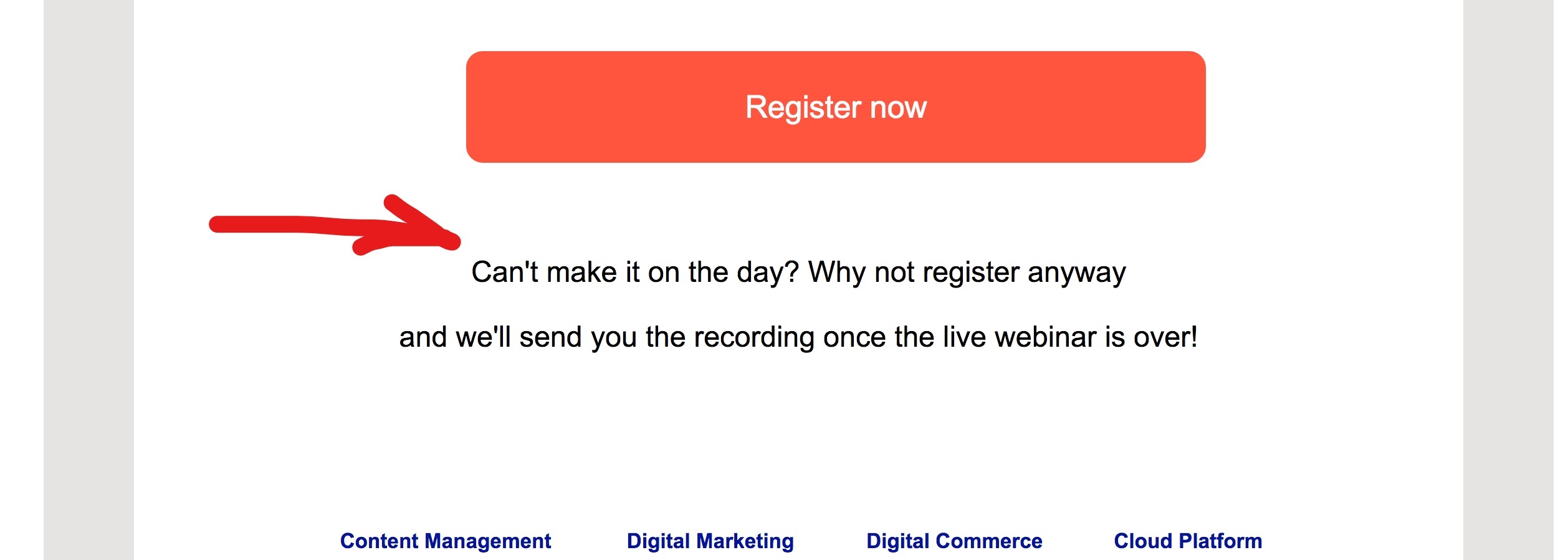Image resolution: width=1568 pixels, height=560 pixels.
Task: Visit the Cloud Platform link
Action: tap(1187, 541)
